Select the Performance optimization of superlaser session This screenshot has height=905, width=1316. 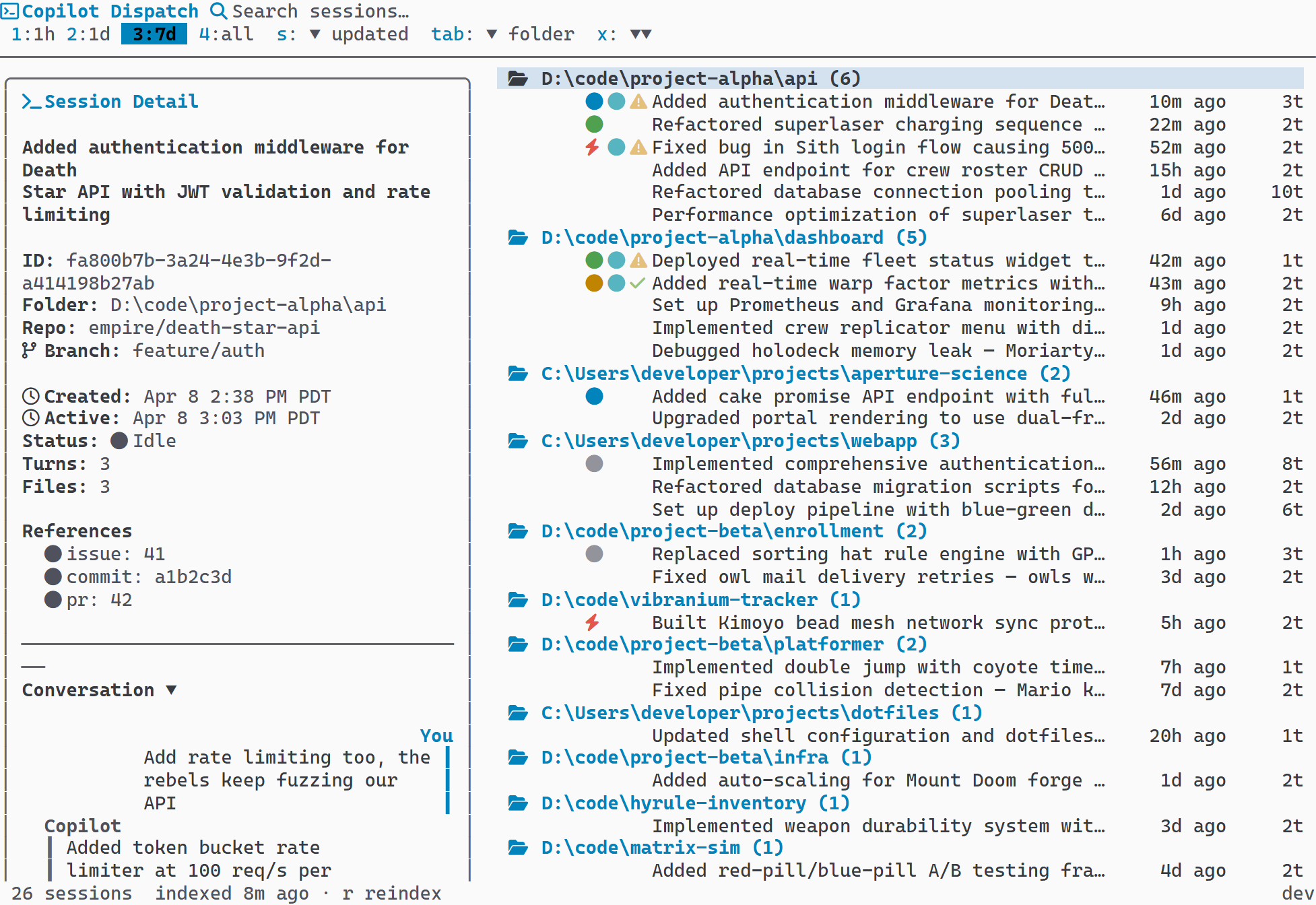900,214
